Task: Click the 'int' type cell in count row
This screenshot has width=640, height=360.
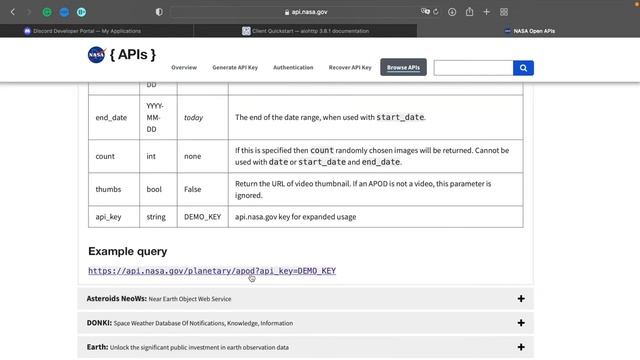Action: coord(158,156)
